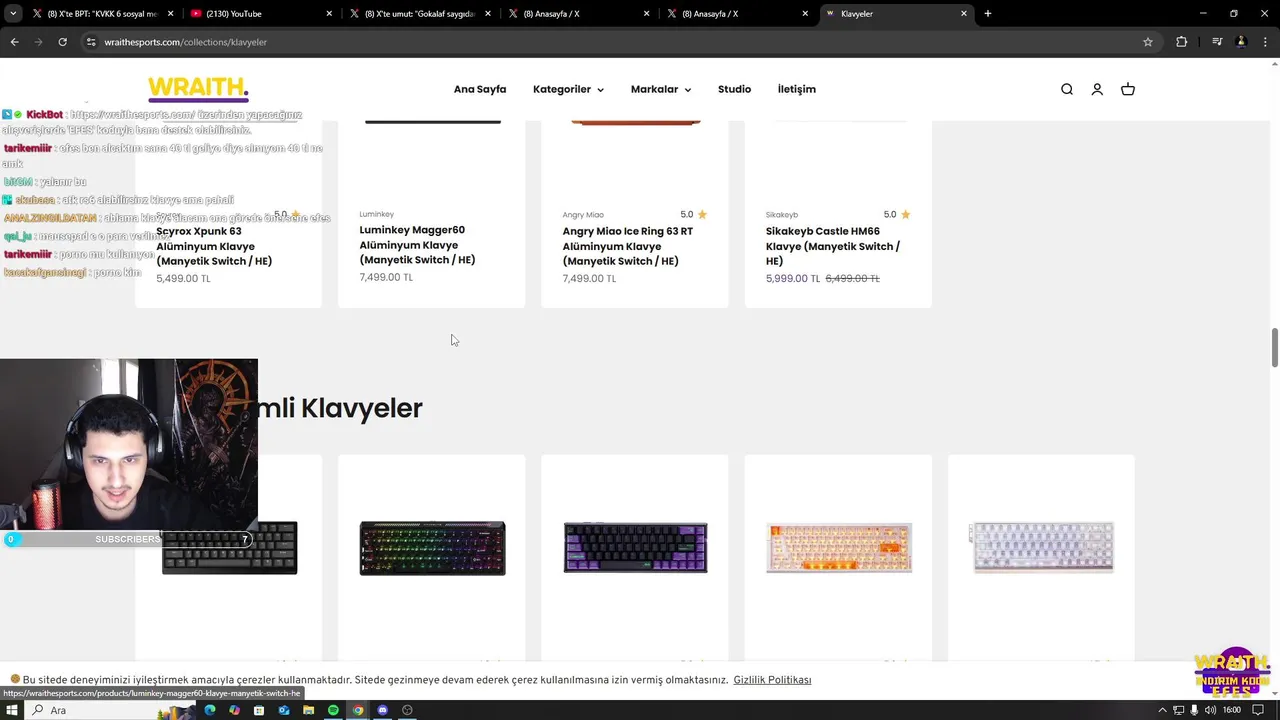Go to Ana Sayfa in the navigation
The height and width of the screenshot is (720, 1280).
pyautogui.click(x=480, y=89)
